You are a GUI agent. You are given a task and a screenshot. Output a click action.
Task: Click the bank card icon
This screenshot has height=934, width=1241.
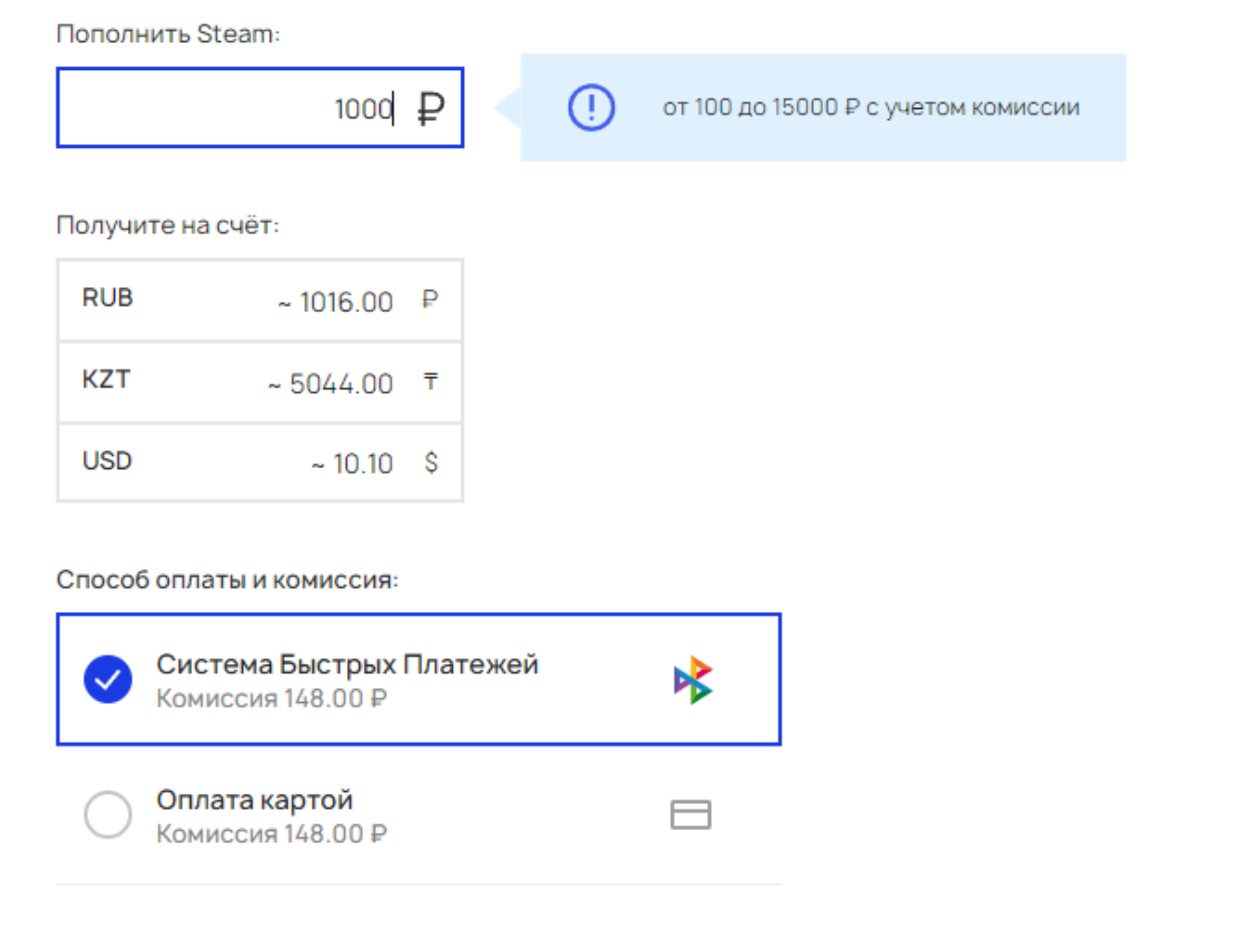click(690, 815)
